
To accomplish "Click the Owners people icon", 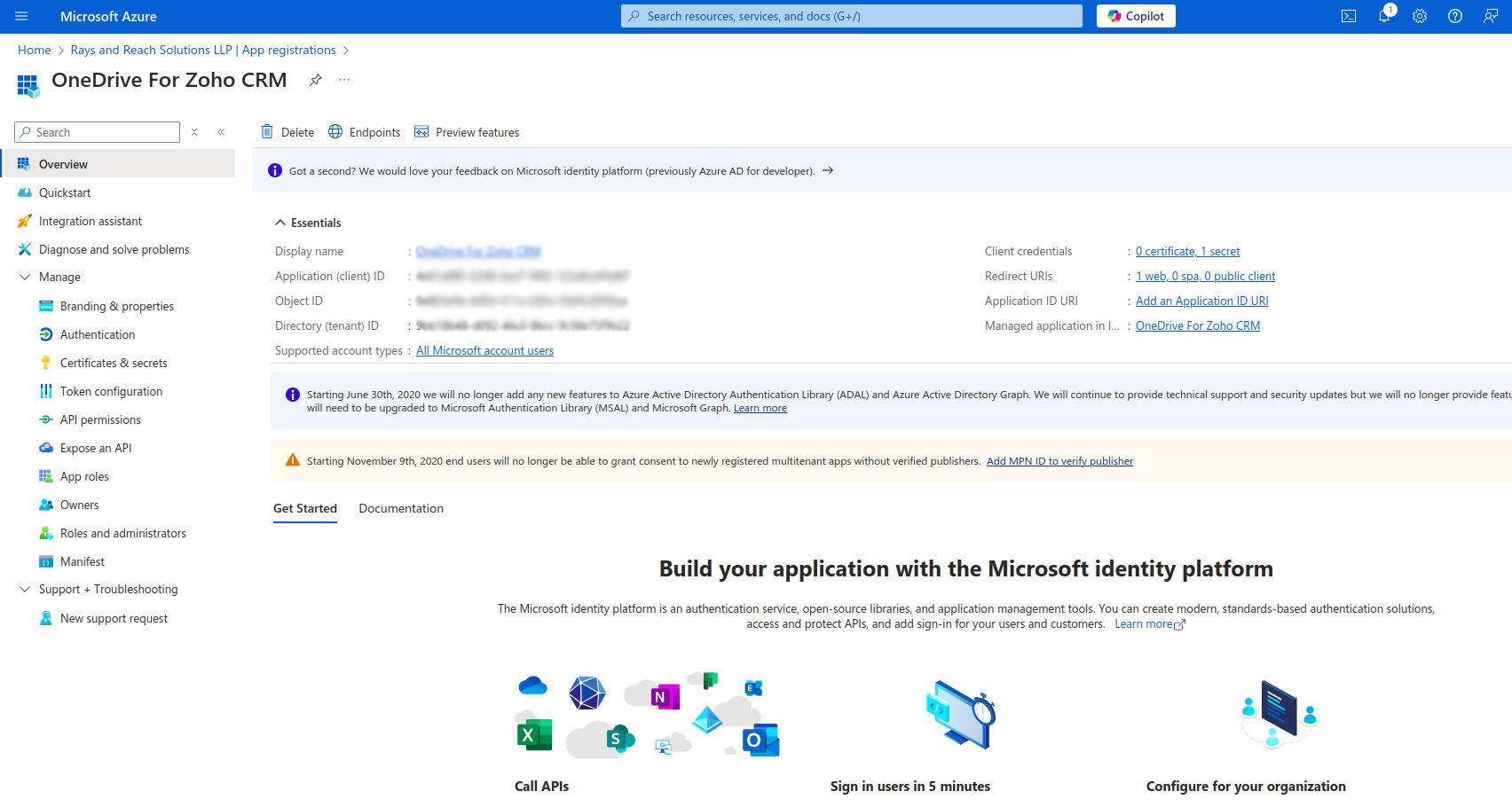I will (46, 505).
